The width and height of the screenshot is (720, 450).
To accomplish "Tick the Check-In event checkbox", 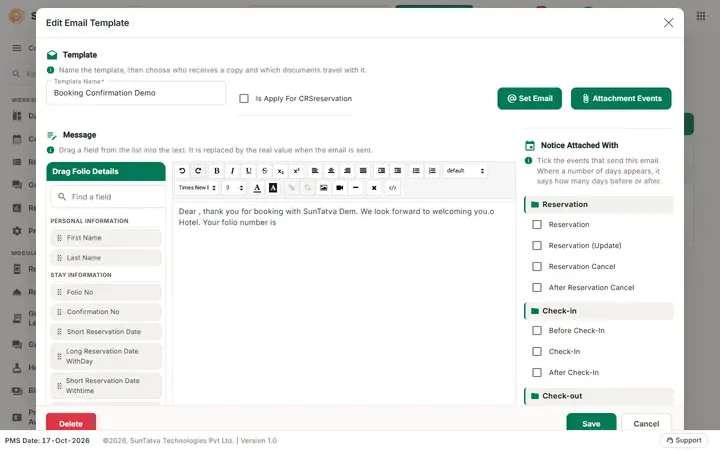I will [x=537, y=352].
